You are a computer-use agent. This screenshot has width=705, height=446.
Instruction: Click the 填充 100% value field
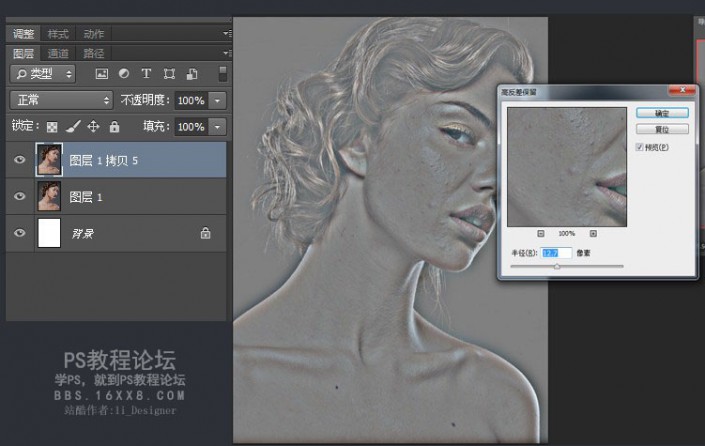191,127
